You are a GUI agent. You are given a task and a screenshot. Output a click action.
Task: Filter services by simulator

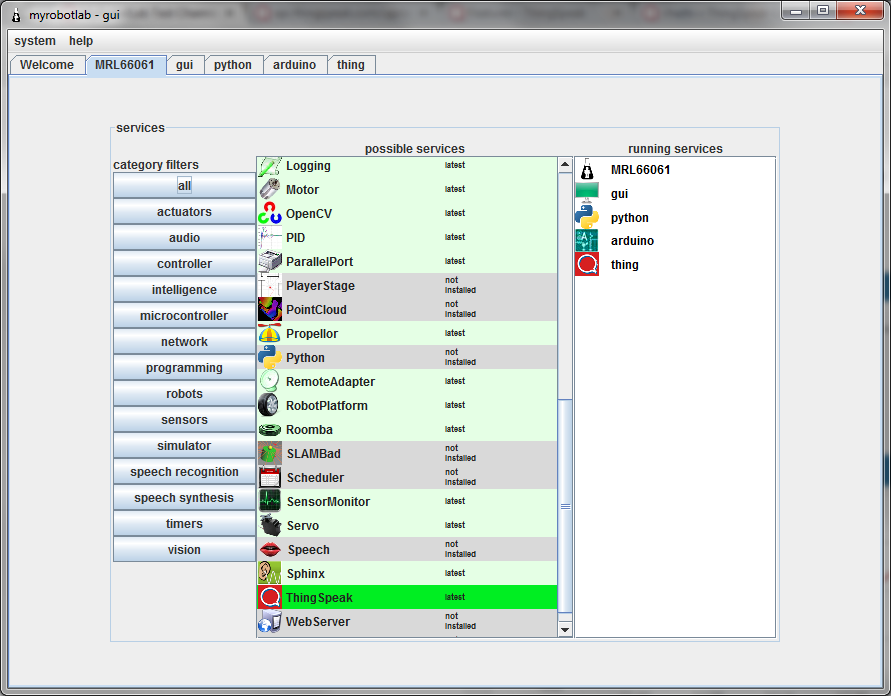[x=184, y=446]
